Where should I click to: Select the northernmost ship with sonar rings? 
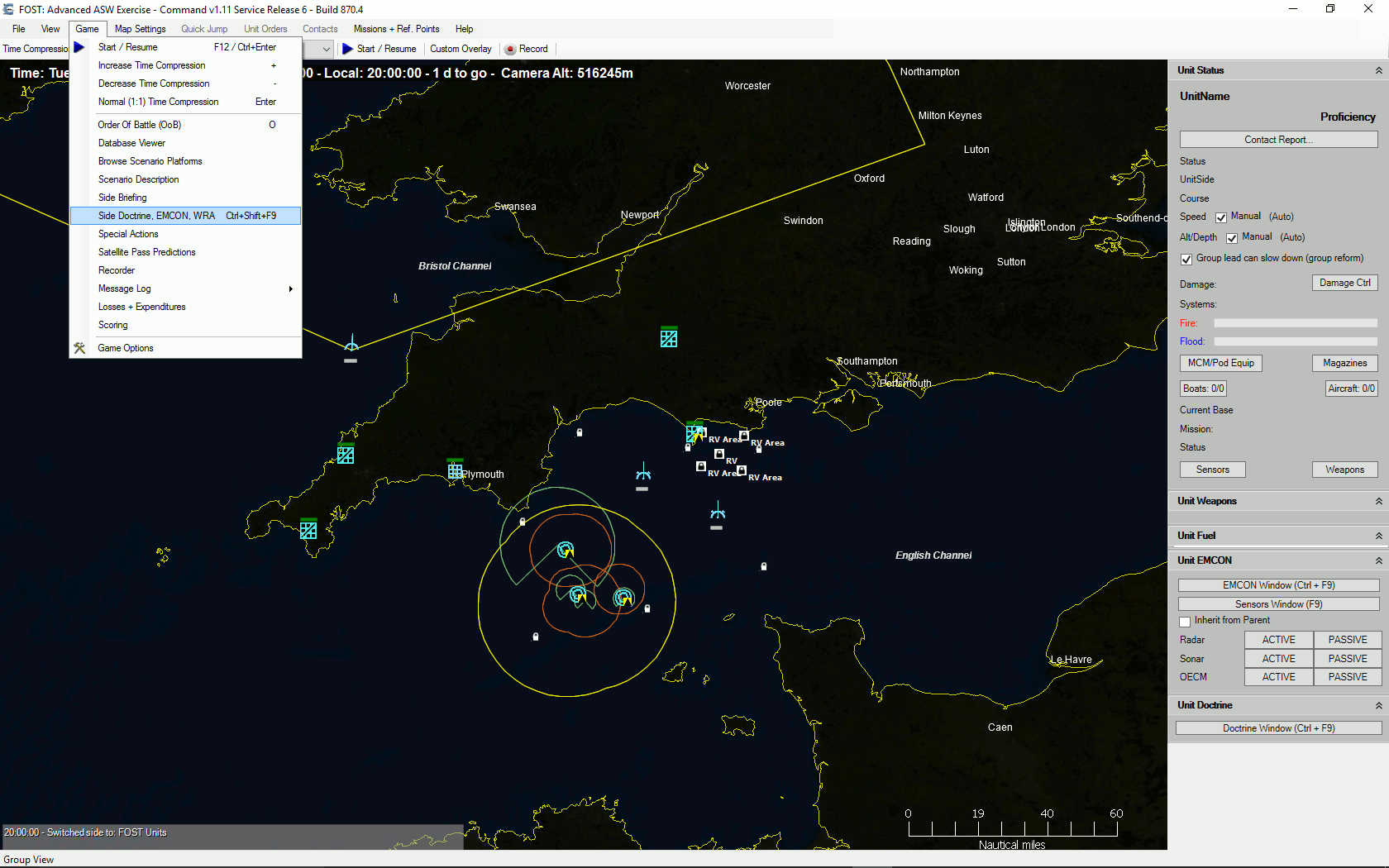click(x=566, y=550)
